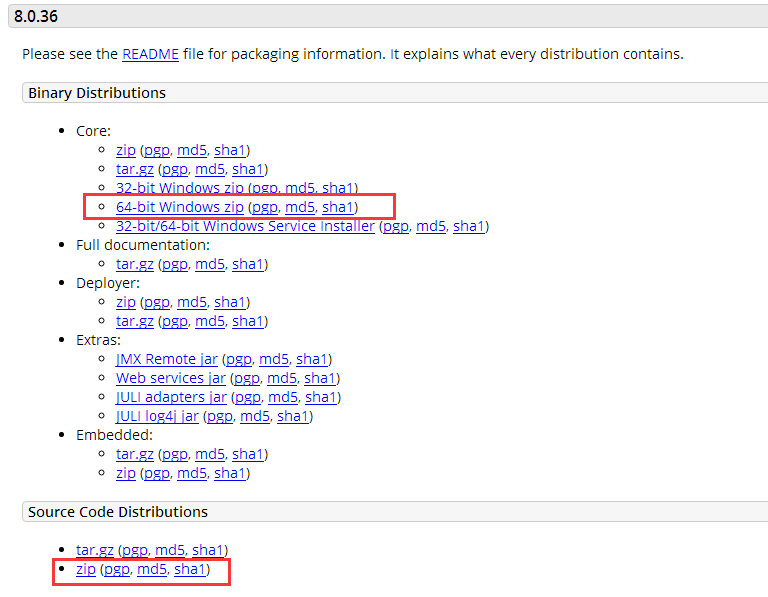Open md5 link for JULI log4j jar

click(255, 416)
